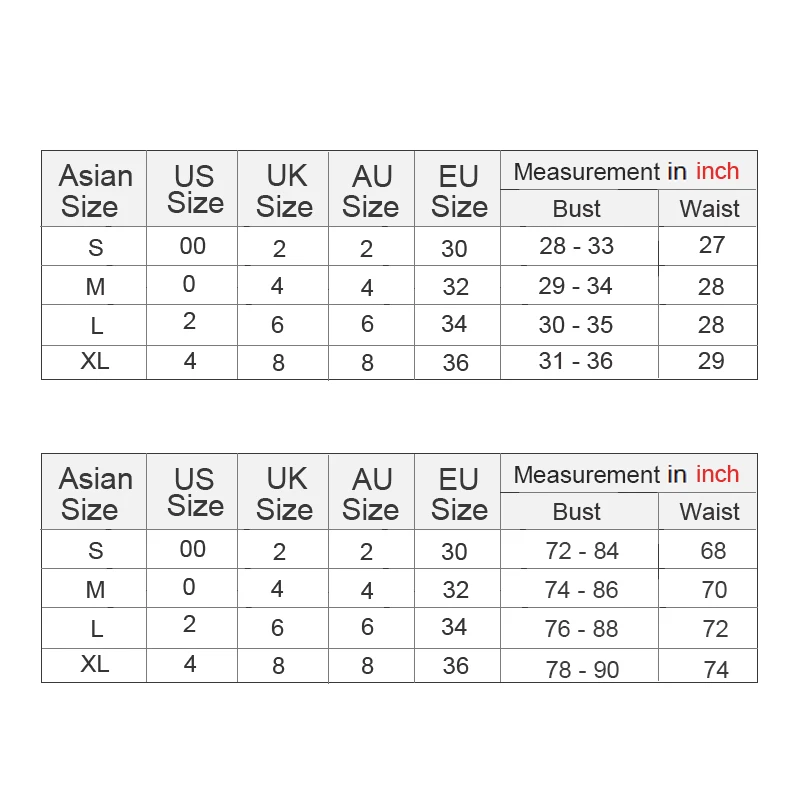Viewport: 800px width, 800px height.
Task: Click EU size 36 in the bottom table
Action: 458,665
